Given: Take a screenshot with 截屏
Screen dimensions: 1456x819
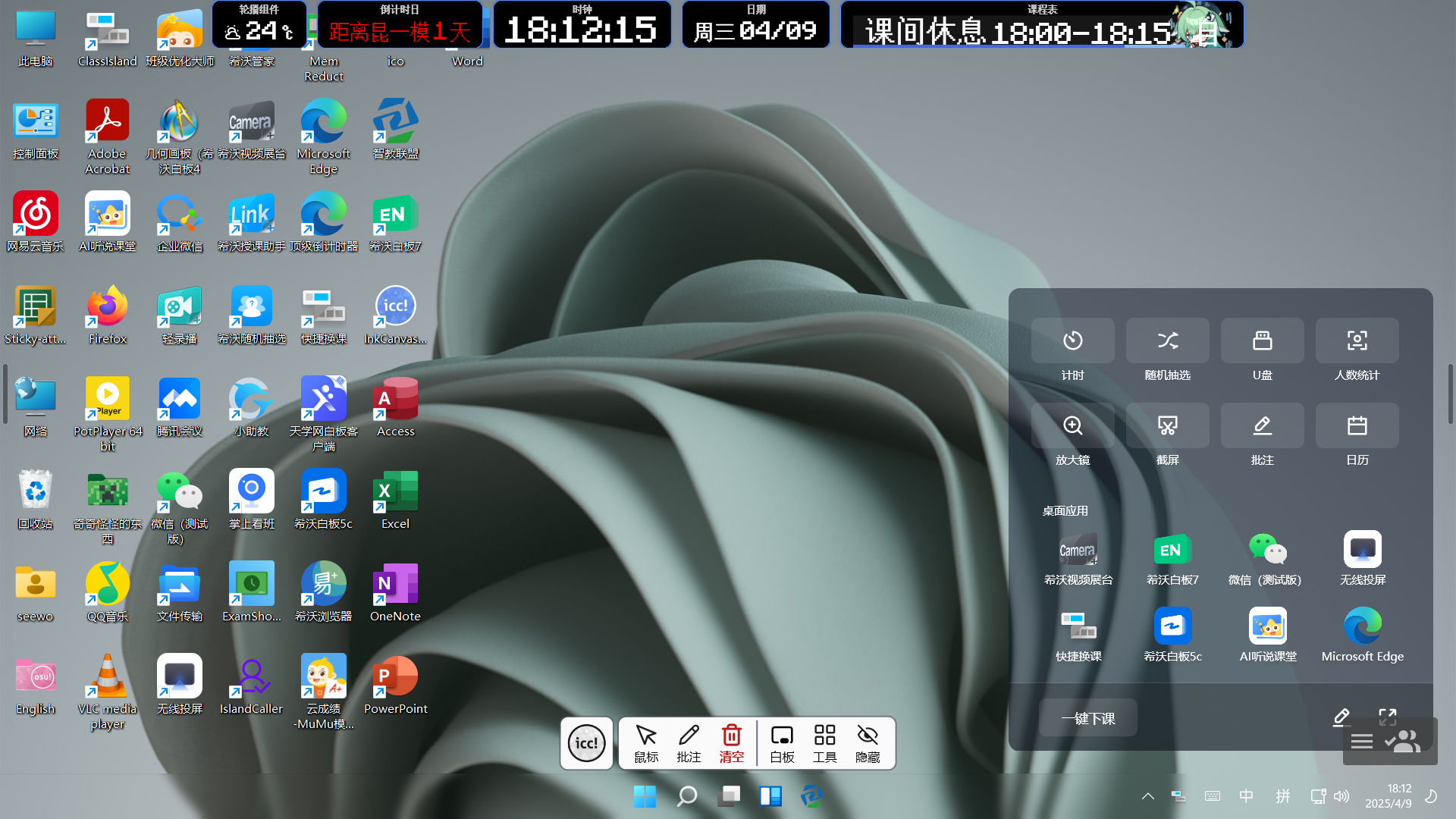Looking at the screenshot, I should coord(1167,426).
